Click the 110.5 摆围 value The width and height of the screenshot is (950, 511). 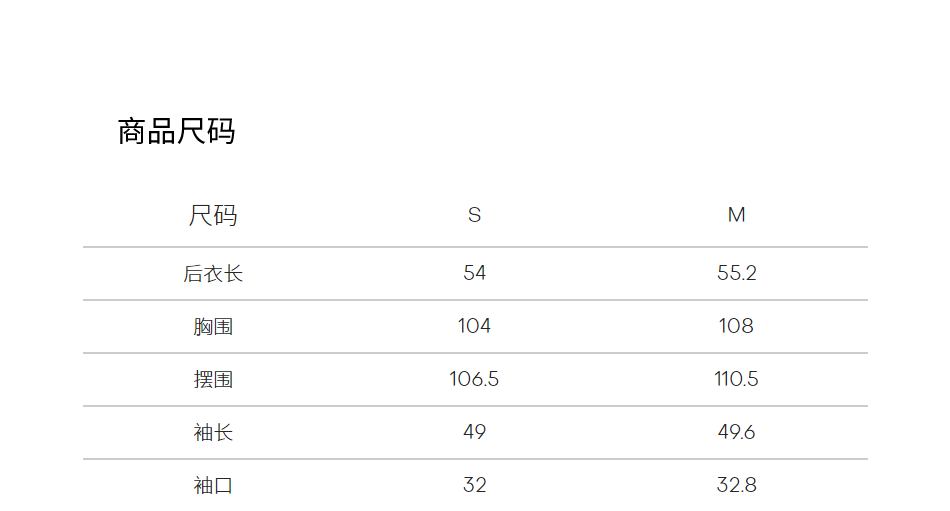[736, 379]
